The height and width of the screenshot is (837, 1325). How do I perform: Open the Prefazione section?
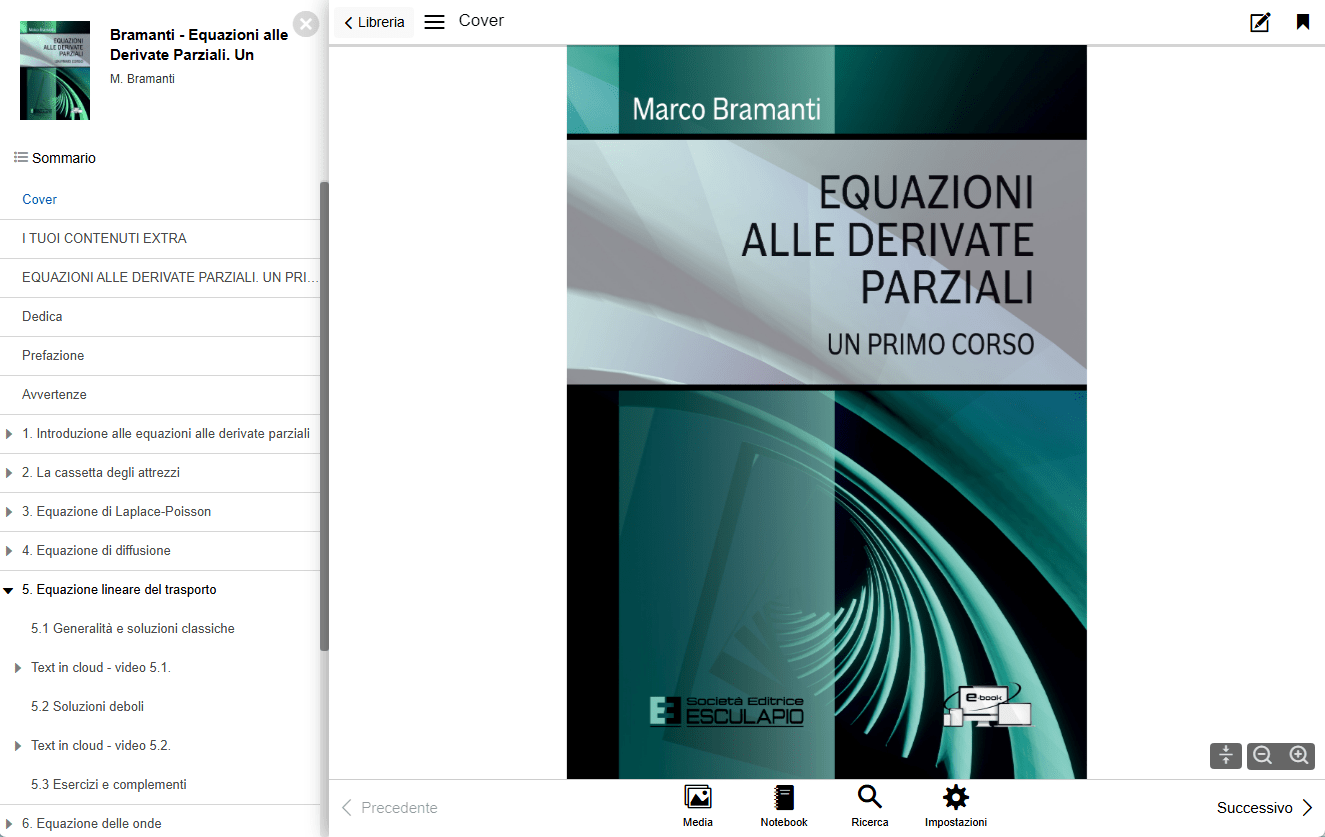[x=160, y=356]
